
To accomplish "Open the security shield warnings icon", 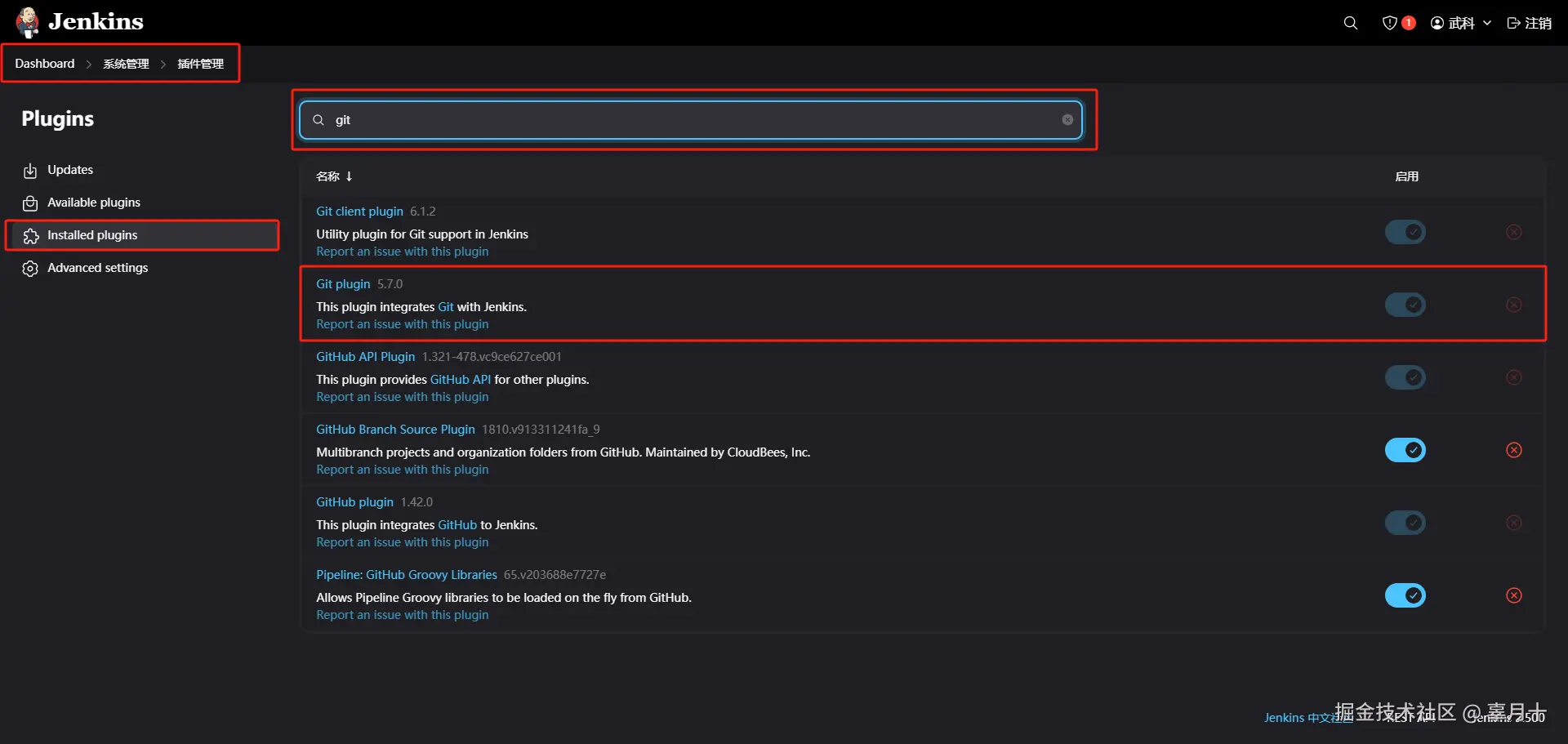I will [1389, 23].
